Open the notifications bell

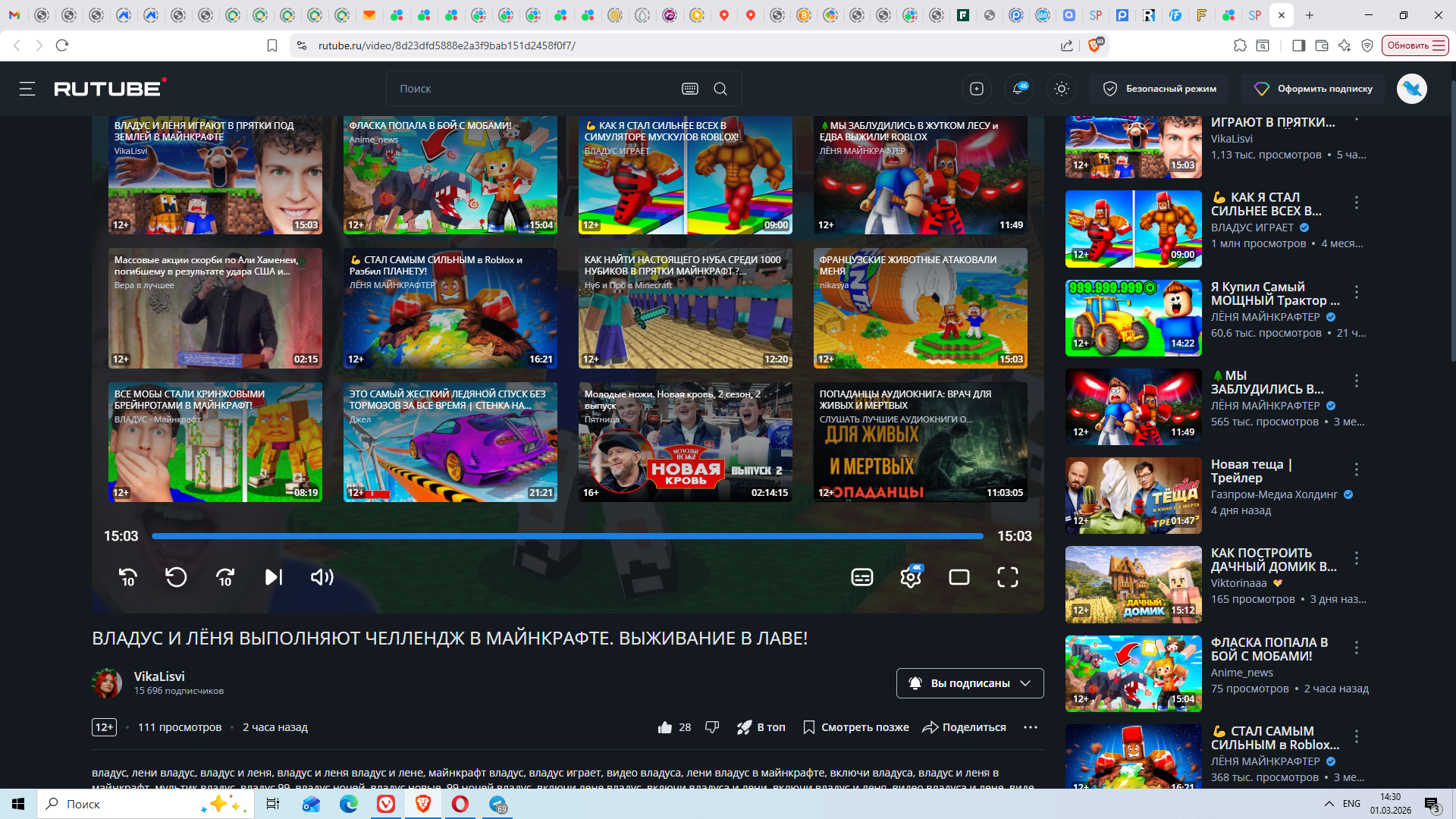pyautogui.click(x=1018, y=89)
